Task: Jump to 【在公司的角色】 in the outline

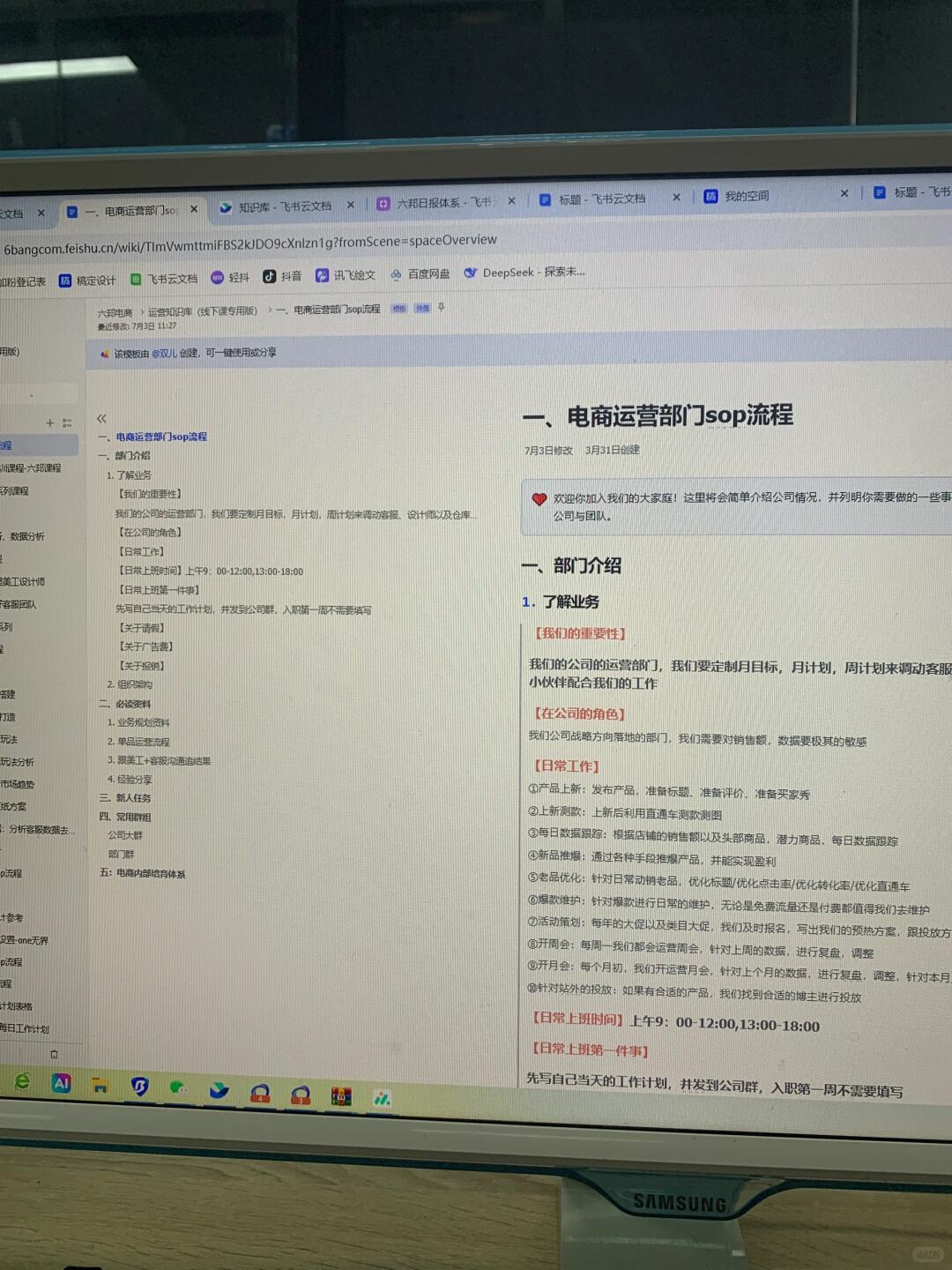Action: pyautogui.click(x=150, y=533)
